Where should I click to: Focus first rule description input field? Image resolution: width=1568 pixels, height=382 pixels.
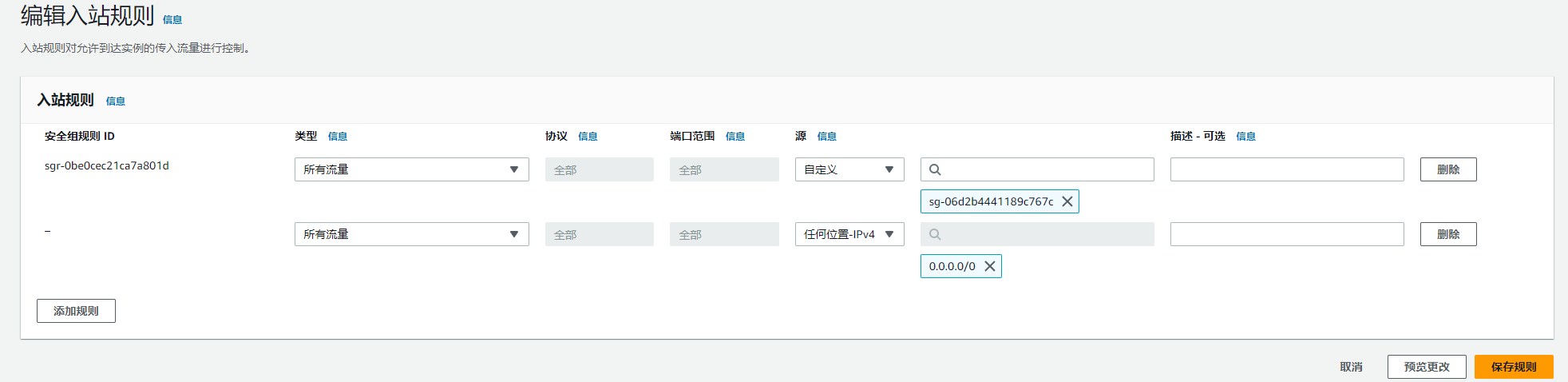[x=1286, y=169]
